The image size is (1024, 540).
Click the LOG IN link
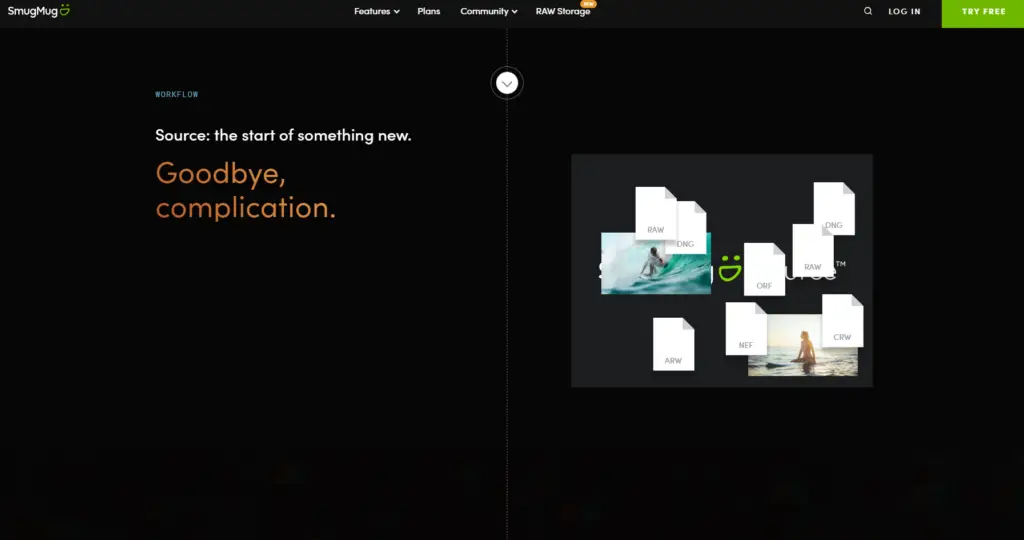coord(904,12)
